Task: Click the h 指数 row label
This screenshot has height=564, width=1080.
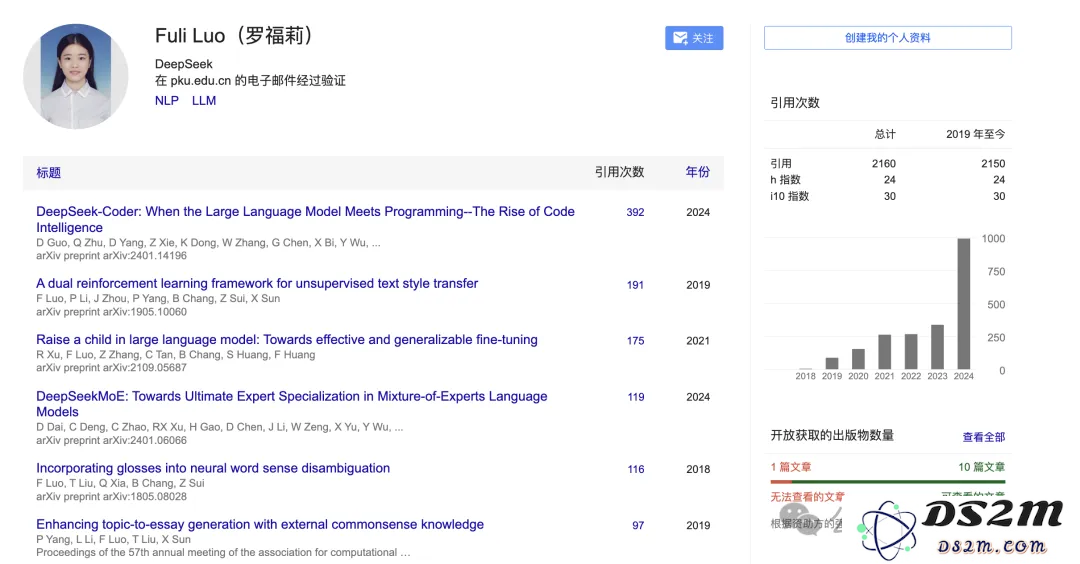Action: pos(785,180)
